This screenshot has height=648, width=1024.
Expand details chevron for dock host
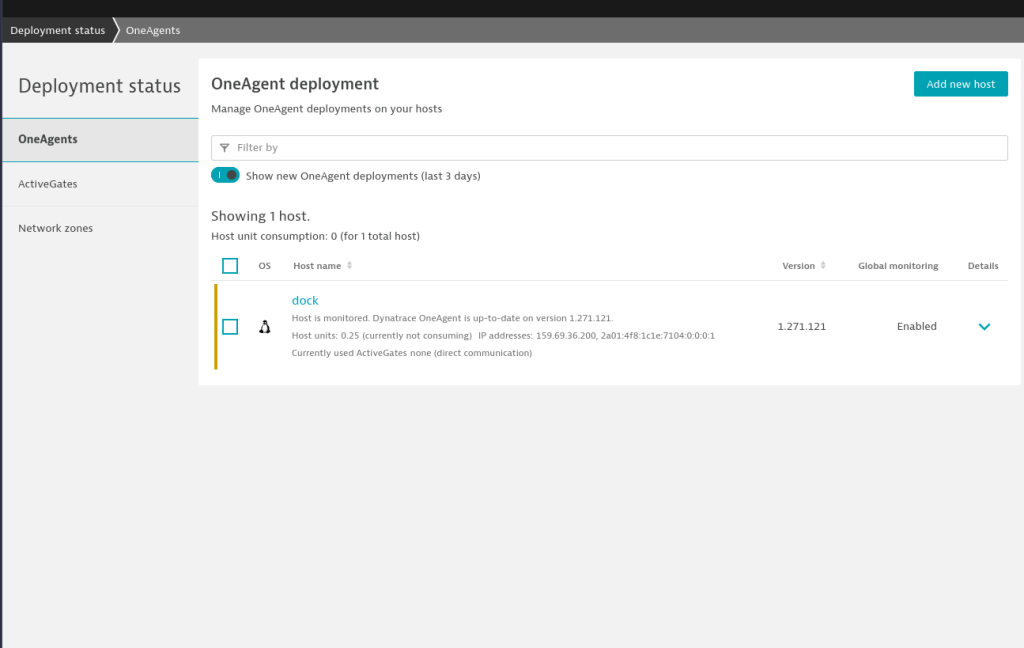coord(984,327)
